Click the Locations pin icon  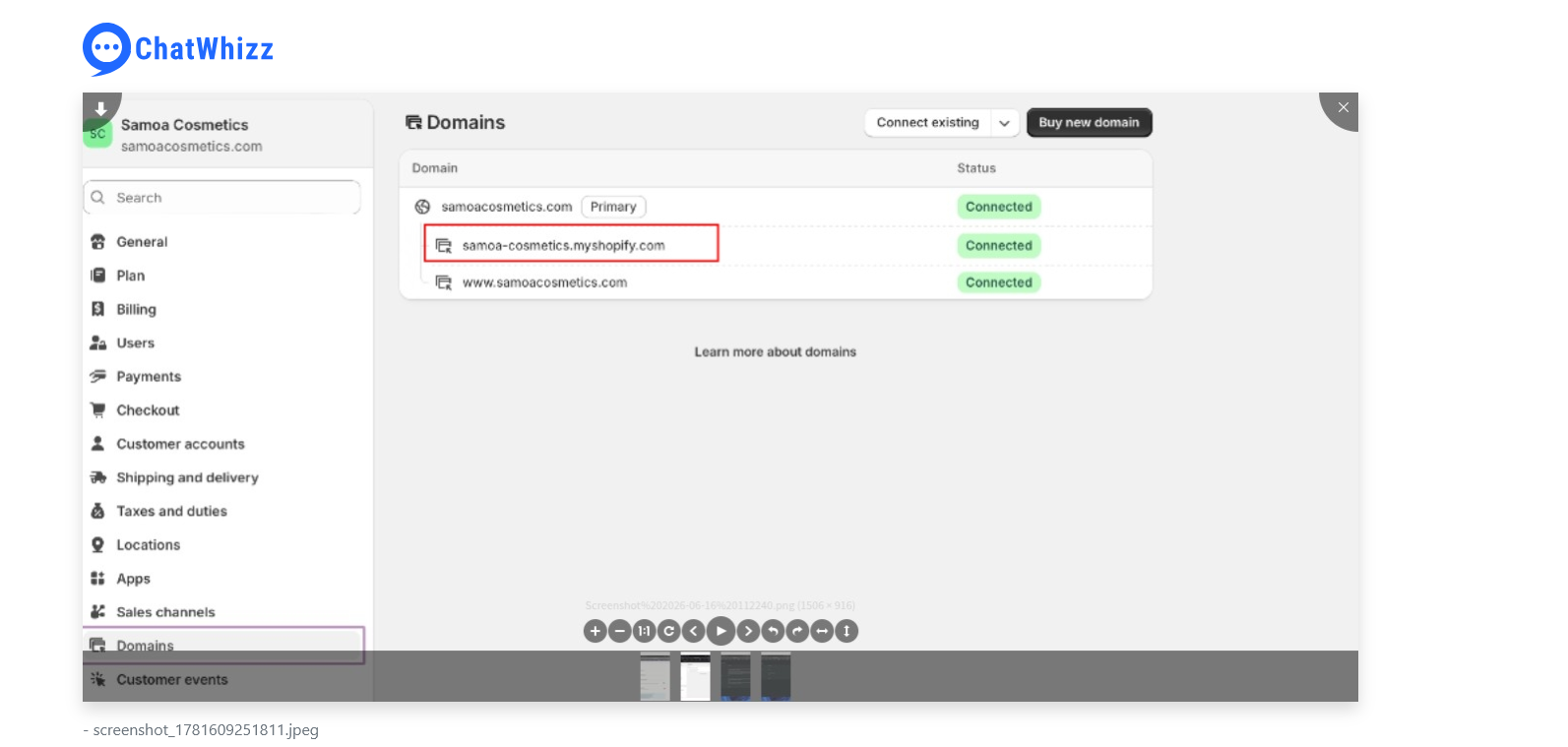click(x=97, y=544)
